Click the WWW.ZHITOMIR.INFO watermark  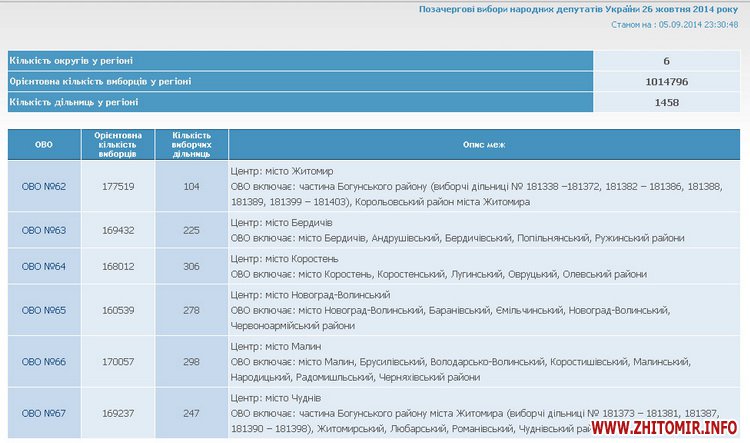click(666, 429)
